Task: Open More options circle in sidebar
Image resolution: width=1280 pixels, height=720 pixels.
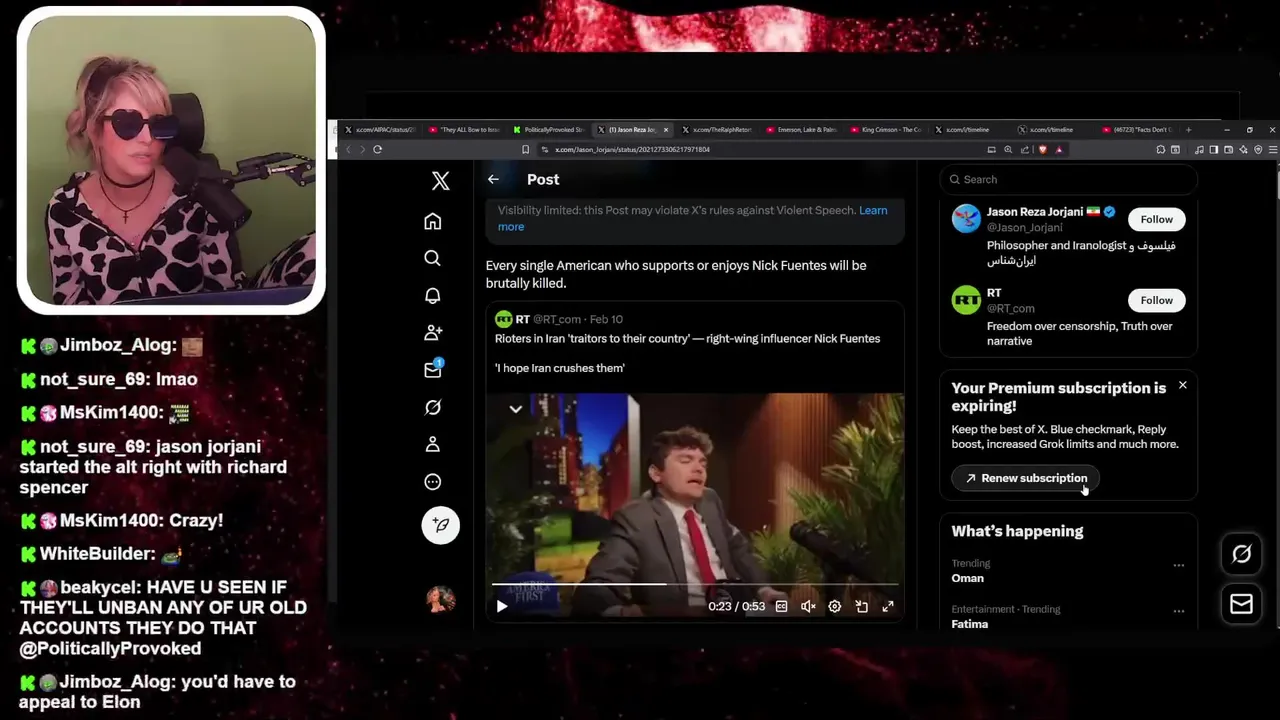Action: (x=432, y=481)
